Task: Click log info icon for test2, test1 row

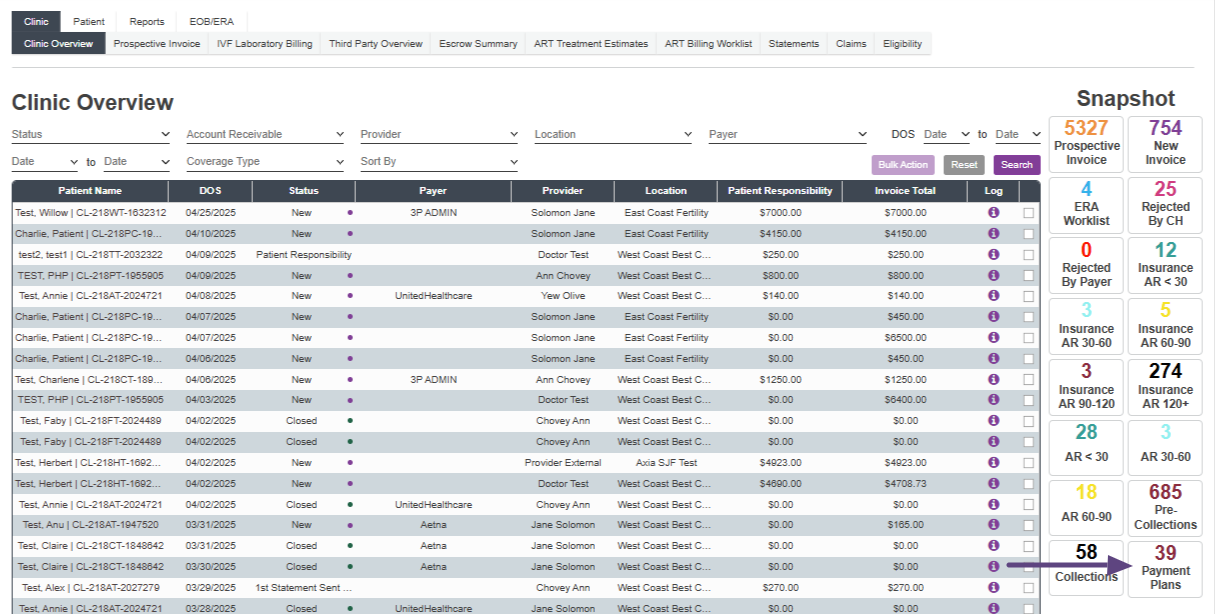Action: point(993,254)
